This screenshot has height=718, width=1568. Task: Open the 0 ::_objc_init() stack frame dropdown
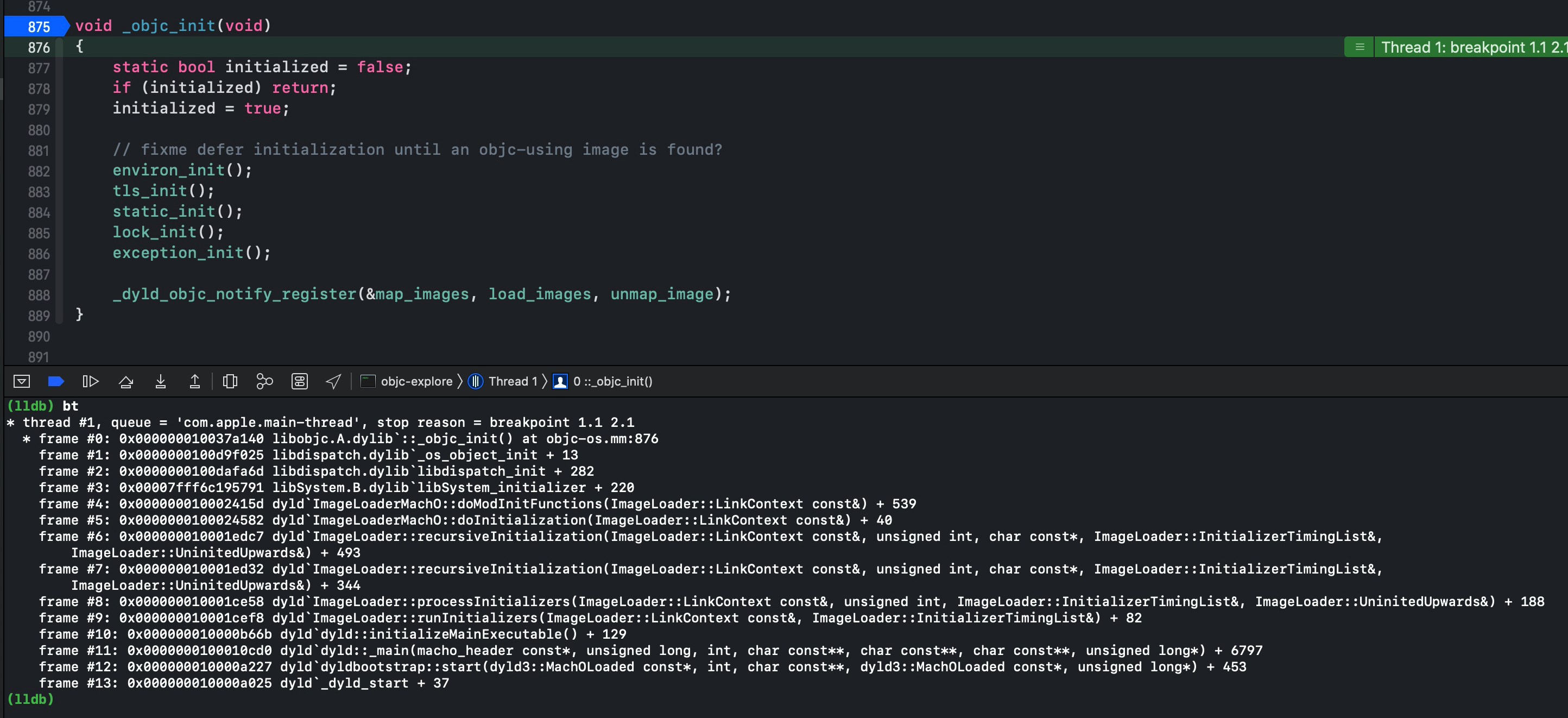603,381
